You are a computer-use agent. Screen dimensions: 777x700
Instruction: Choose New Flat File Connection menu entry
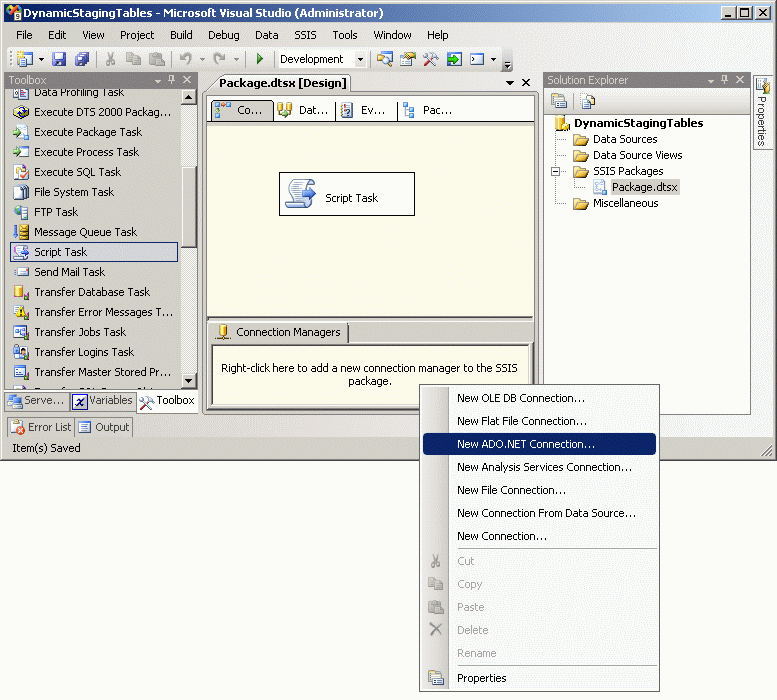pyautogui.click(x=539, y=421)
